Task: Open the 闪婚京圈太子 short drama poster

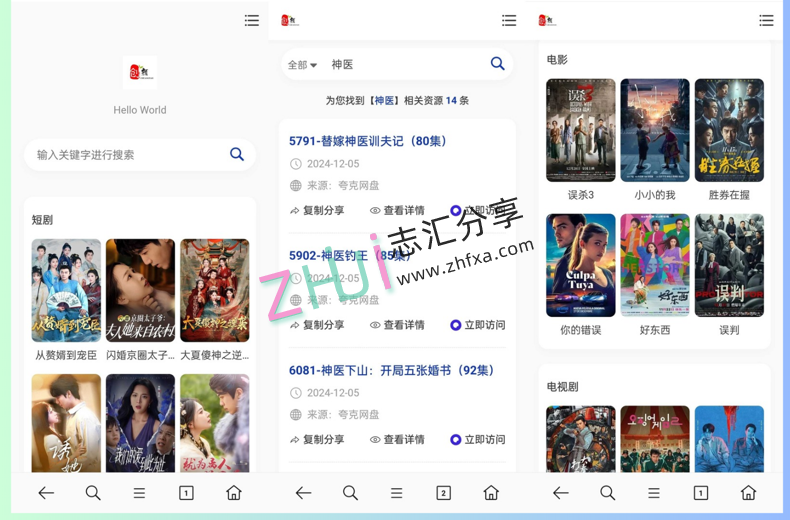Action: tap(140, 290)
